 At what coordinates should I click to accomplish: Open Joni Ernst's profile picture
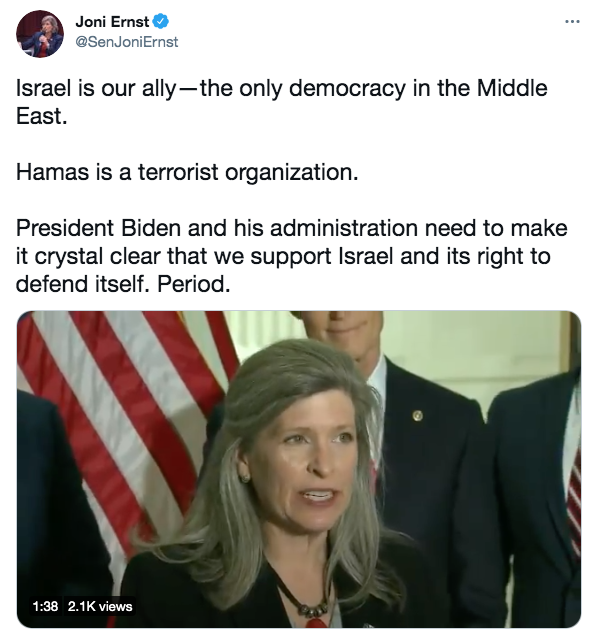(40, 34)
